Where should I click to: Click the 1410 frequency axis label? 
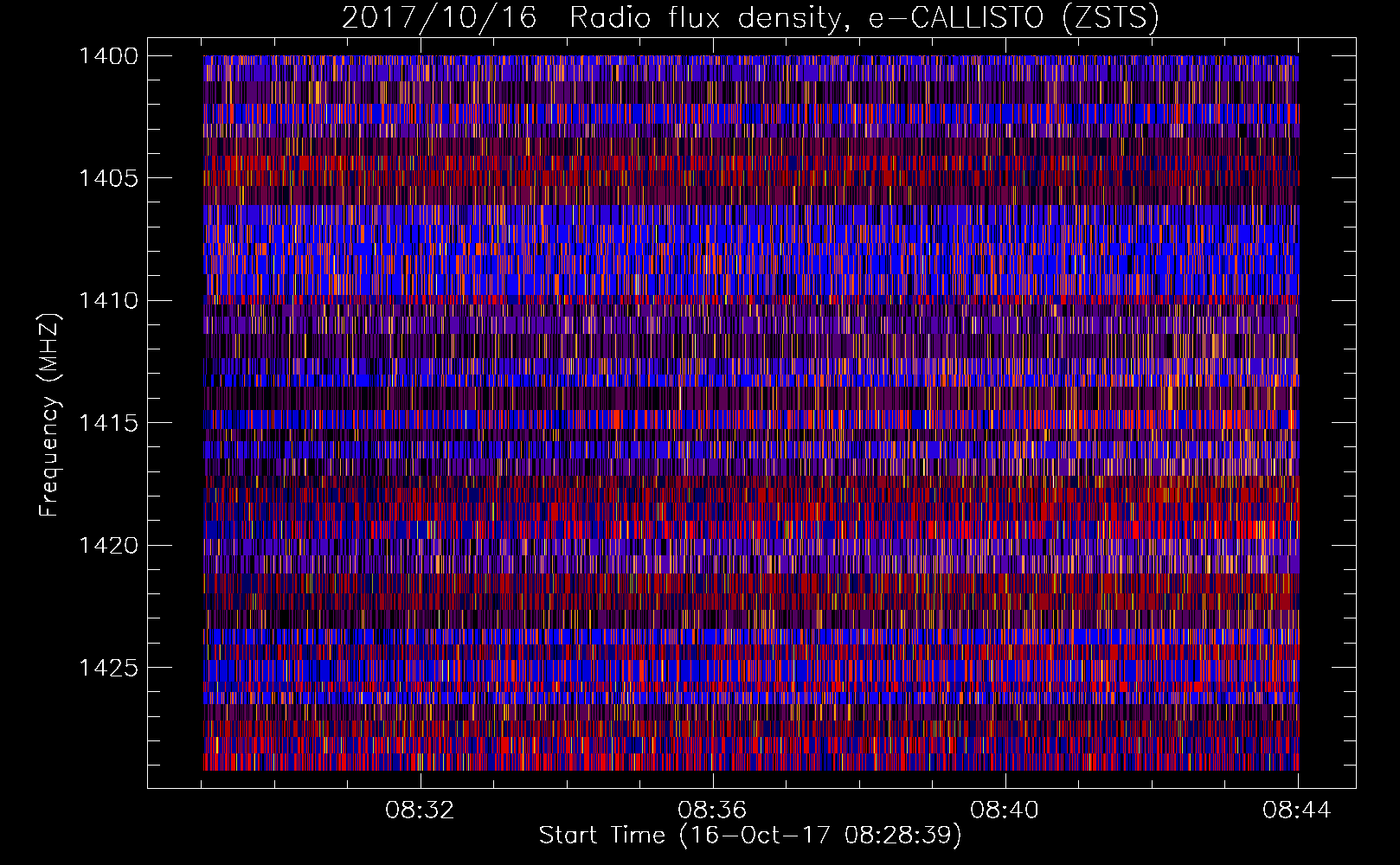pos(108,301)
